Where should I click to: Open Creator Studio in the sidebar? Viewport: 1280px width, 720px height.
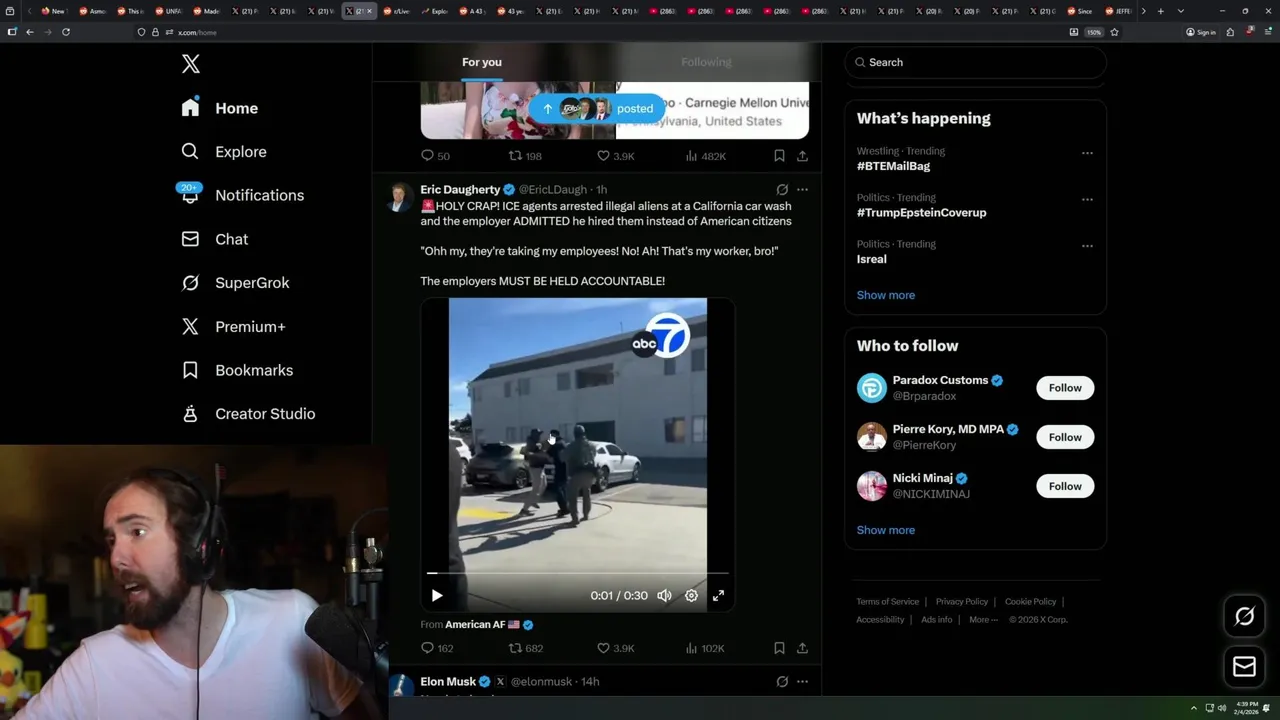(249, 414)
